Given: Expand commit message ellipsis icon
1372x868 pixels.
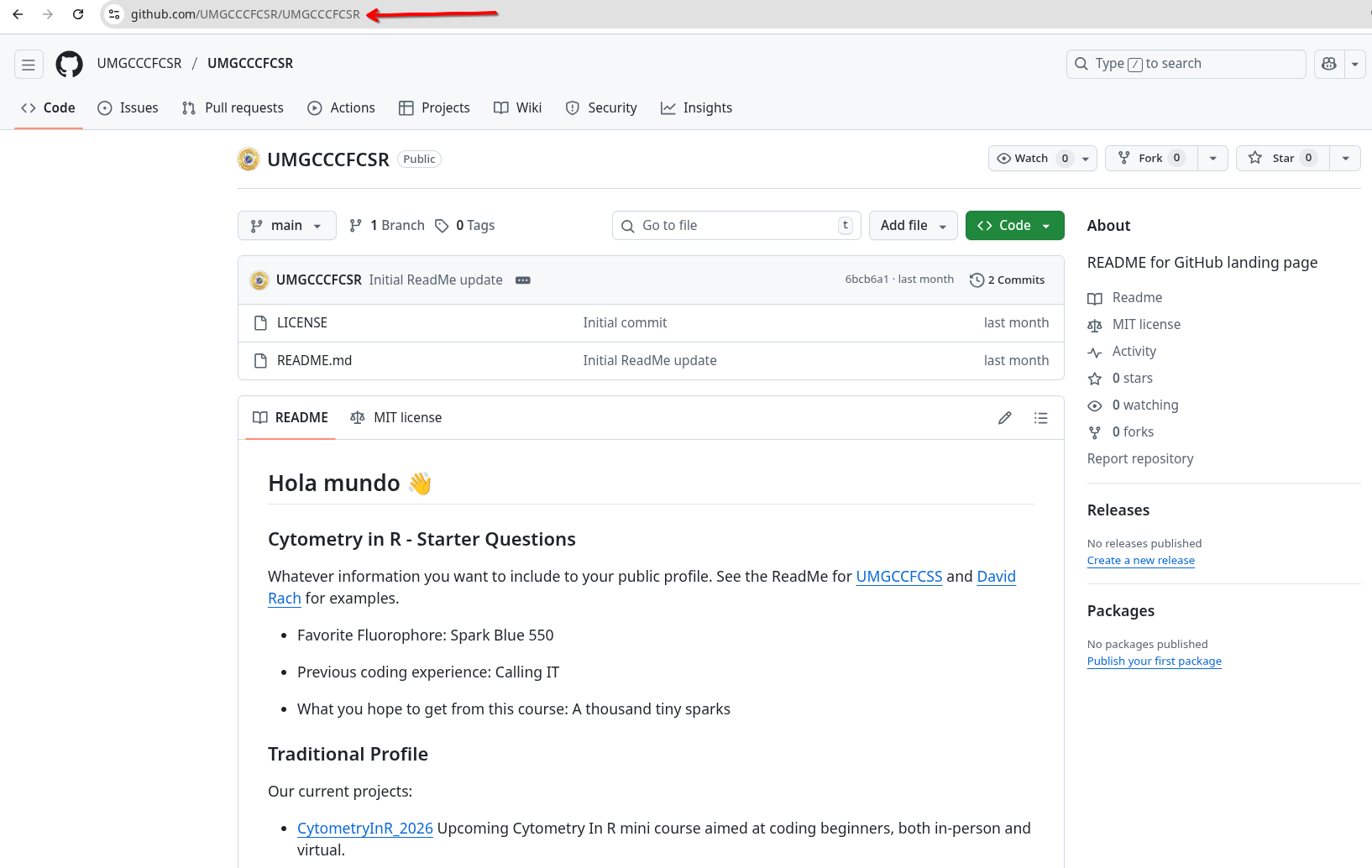Looking at the screenshot, I should tap(522, 280).
